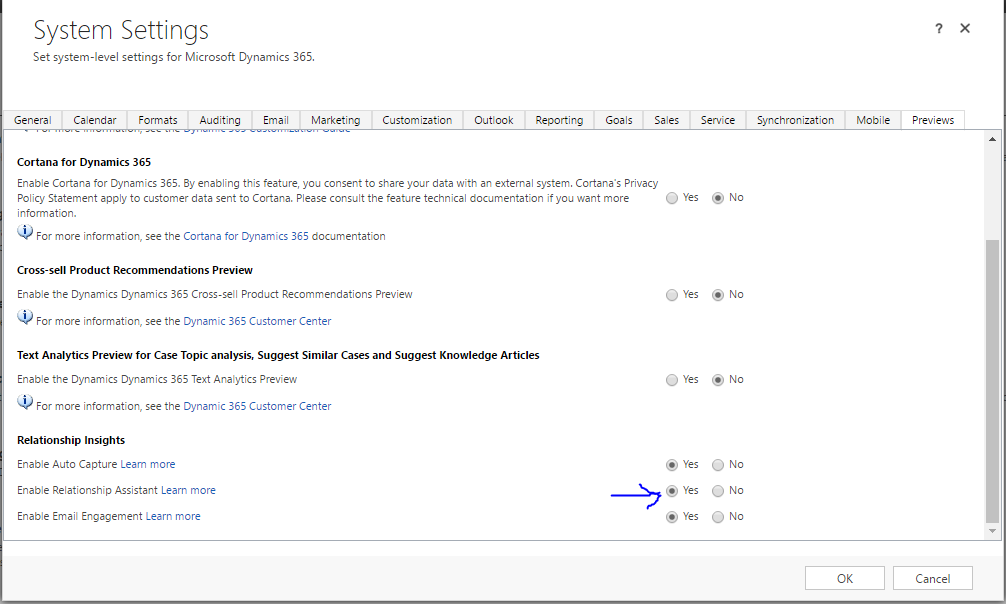Switch to the Calendar tab
The image size is (1006, 604).
click(95, 120)
